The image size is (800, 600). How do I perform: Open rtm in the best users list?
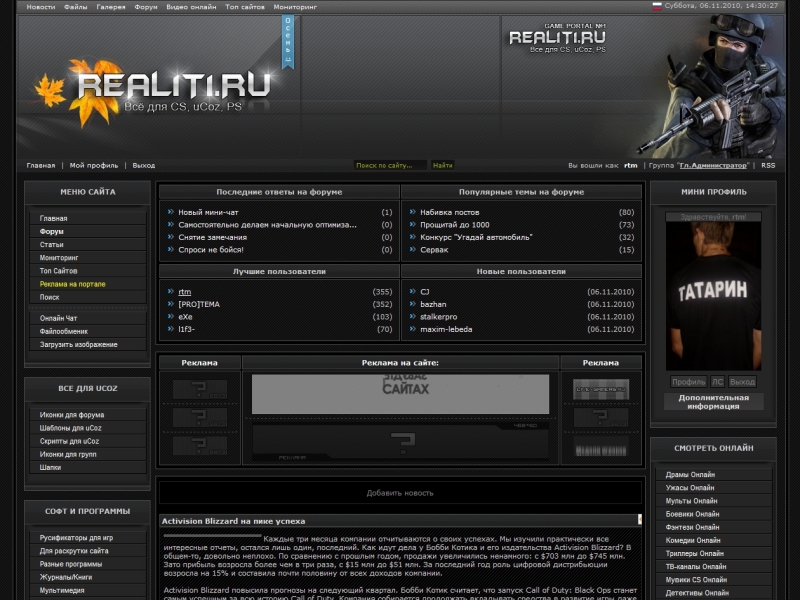coord(185,292)
